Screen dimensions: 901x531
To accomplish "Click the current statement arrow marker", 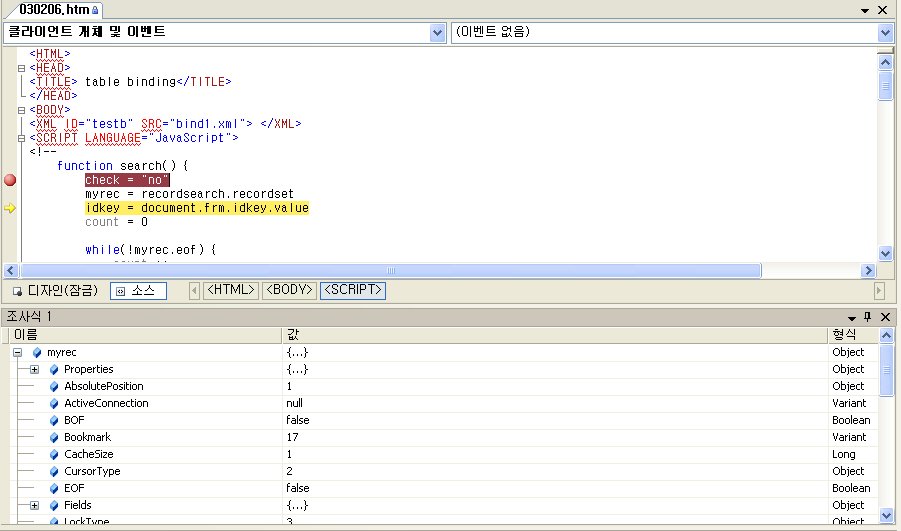I will coord(10,208).
